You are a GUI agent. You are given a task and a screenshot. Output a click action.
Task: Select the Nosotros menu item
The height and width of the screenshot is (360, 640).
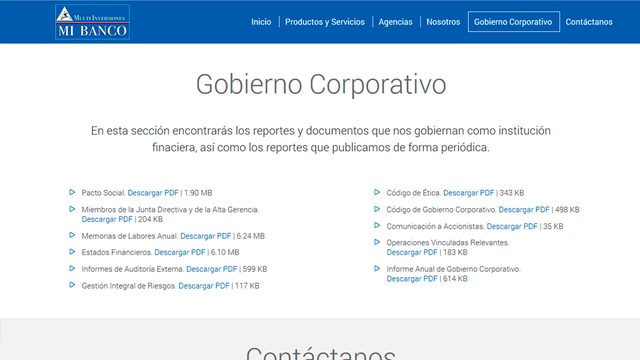pos(443,22)
